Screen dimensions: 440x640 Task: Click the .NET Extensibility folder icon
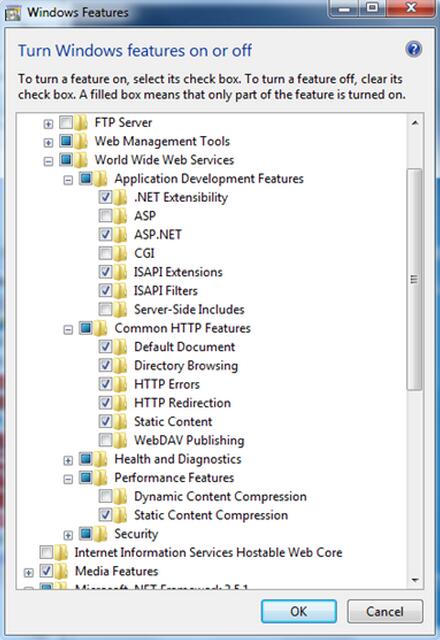click(120, 197)
